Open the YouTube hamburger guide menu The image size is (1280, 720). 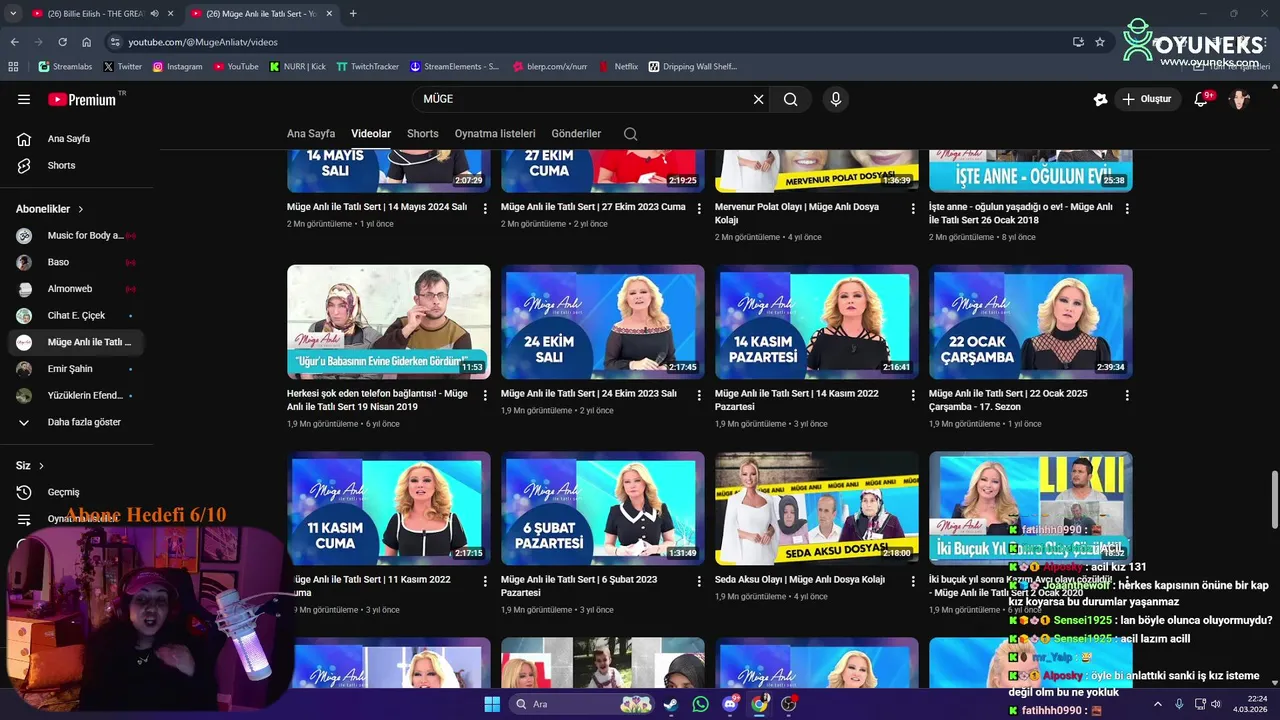[x=24, y=99]
